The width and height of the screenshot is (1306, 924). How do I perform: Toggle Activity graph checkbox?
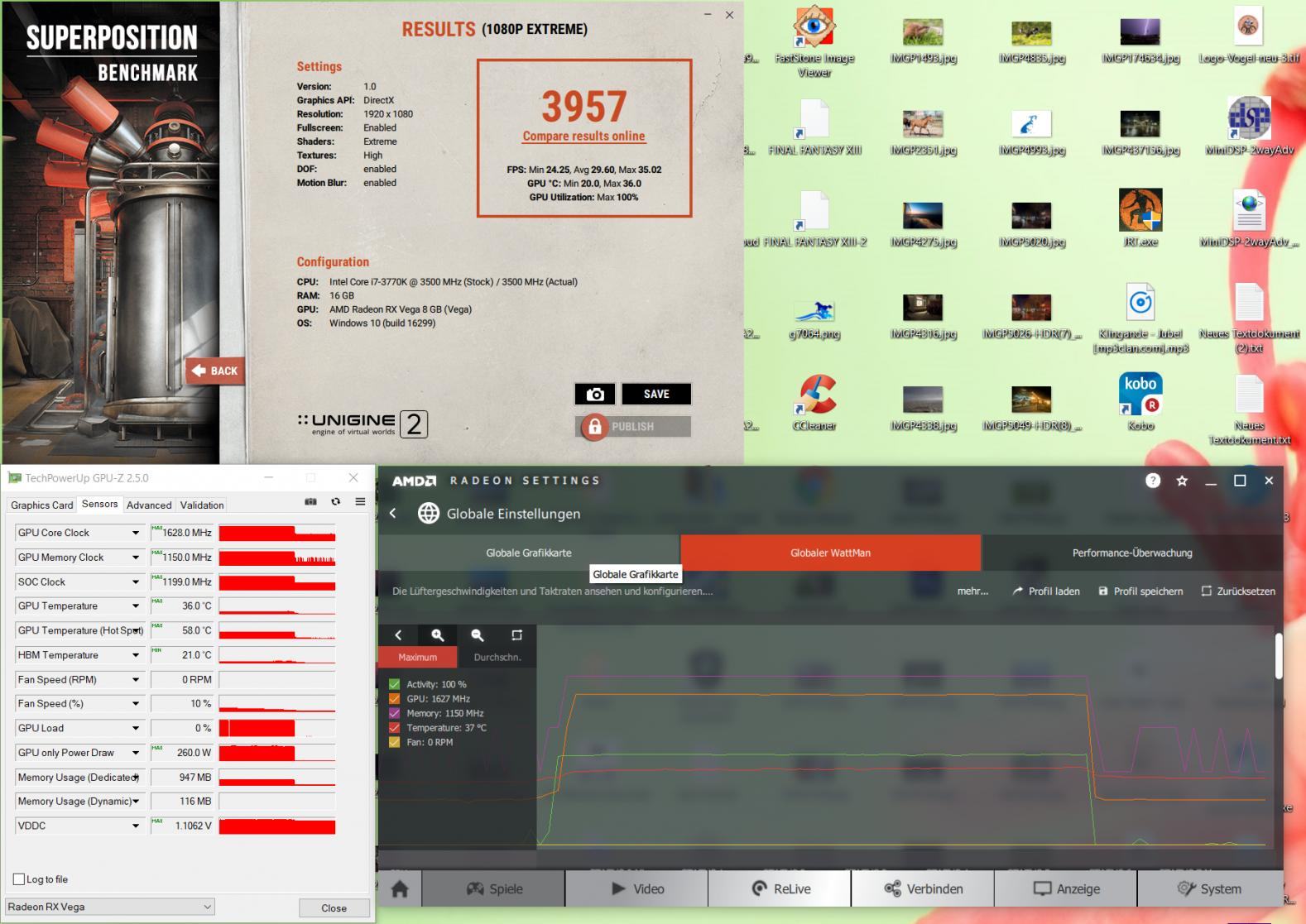point(395,684)
